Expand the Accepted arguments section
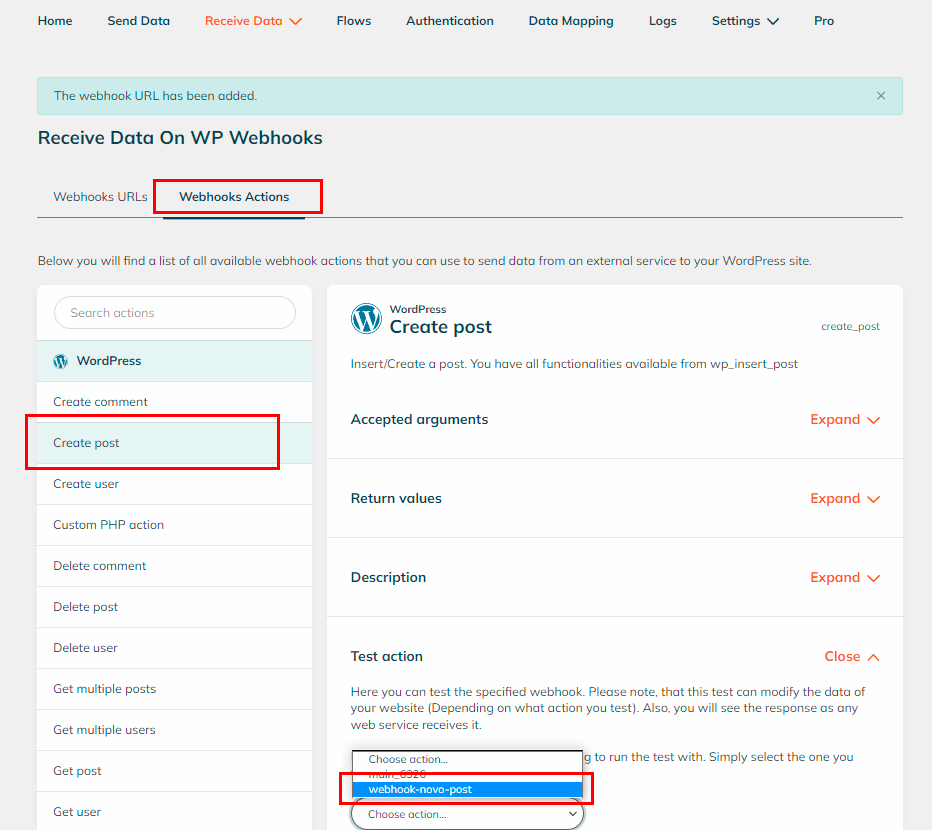932x830 pixels. [845, 420]
